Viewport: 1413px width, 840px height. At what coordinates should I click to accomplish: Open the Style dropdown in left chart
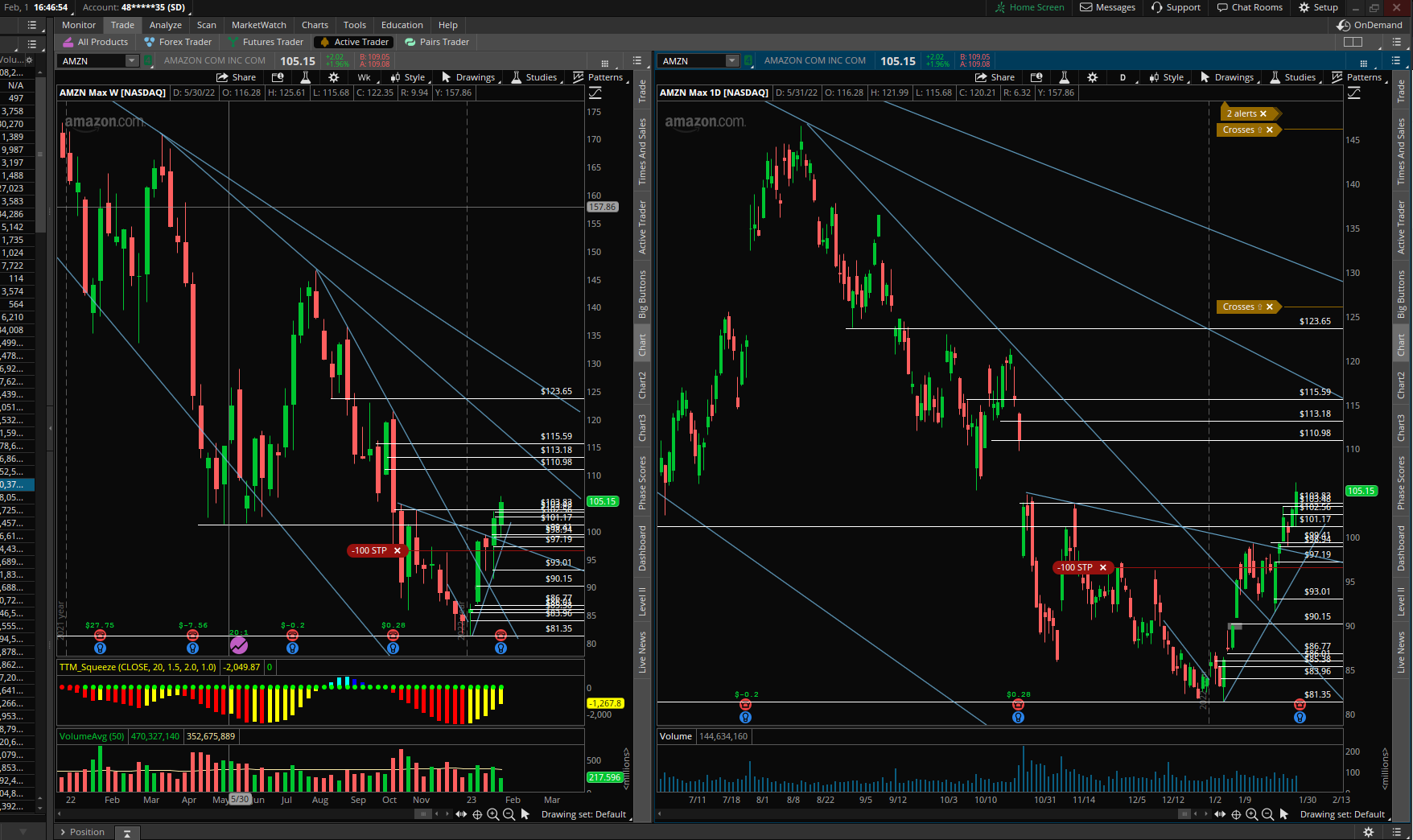tap(410, 77)
